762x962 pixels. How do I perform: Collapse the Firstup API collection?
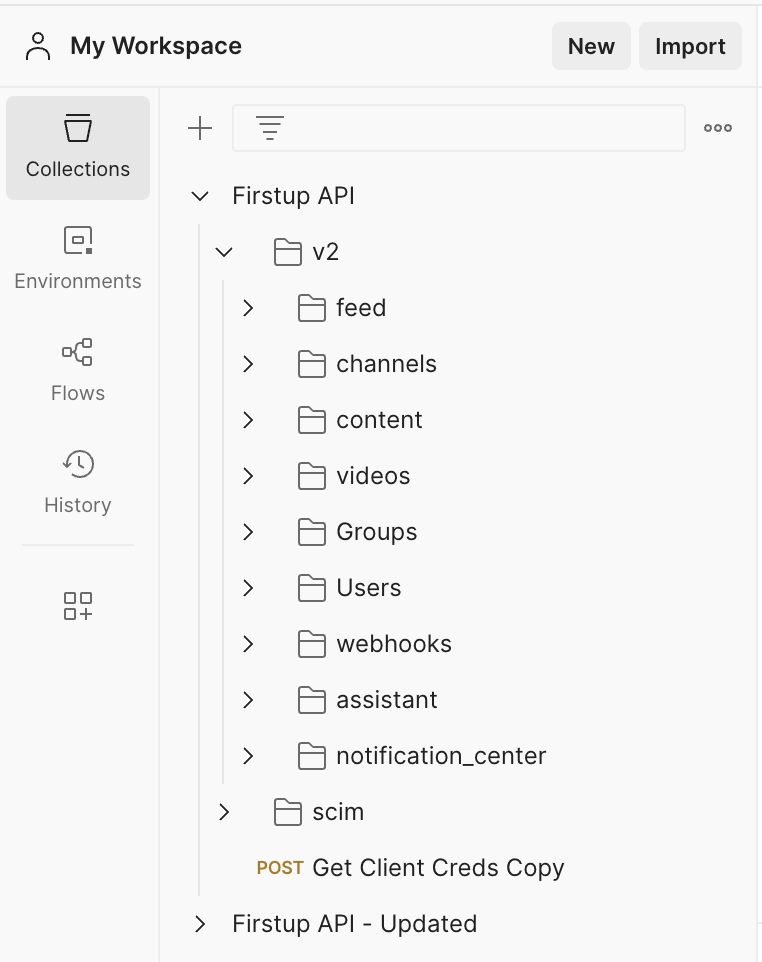pyautogui.click(x=200, y=196)
